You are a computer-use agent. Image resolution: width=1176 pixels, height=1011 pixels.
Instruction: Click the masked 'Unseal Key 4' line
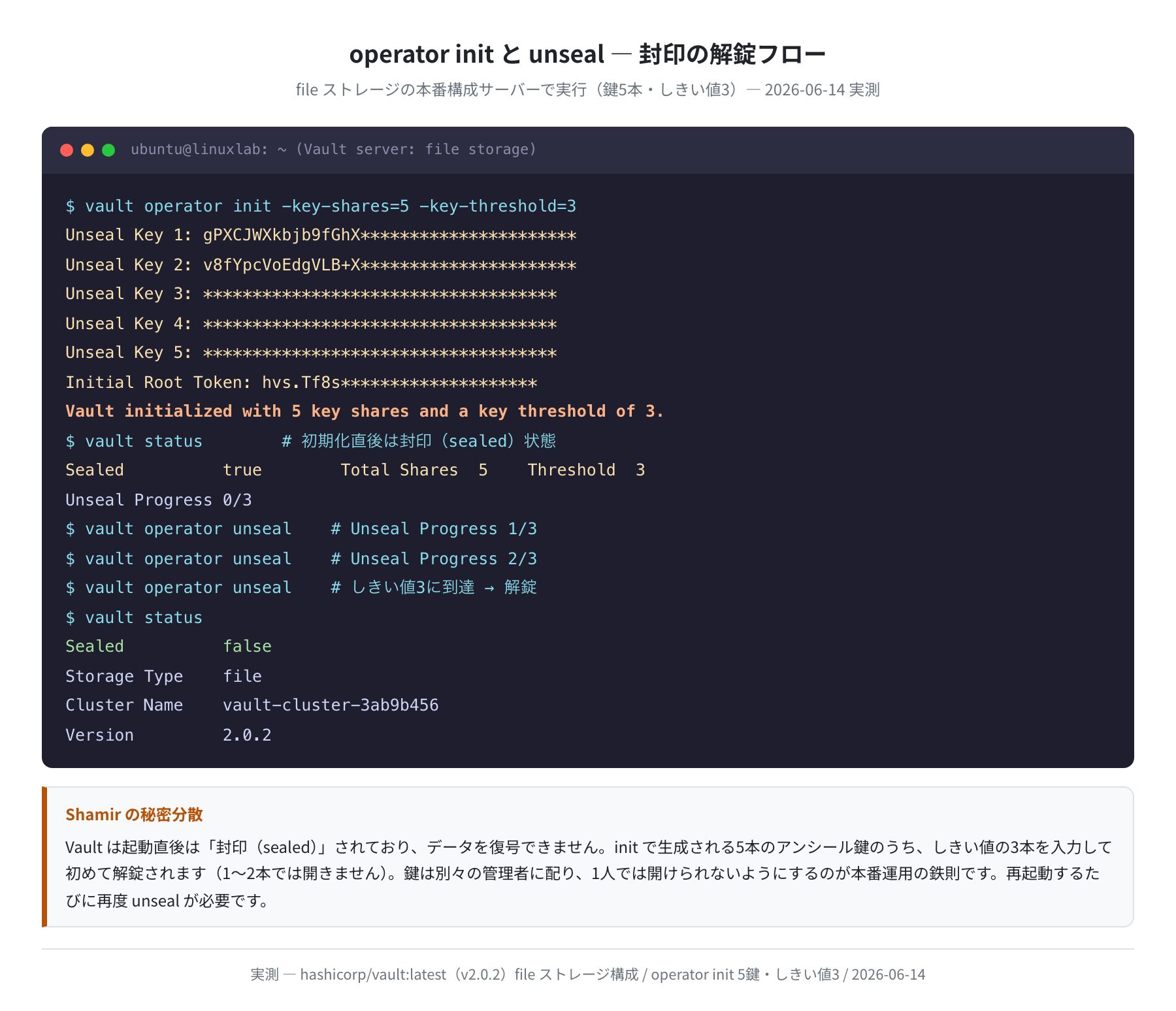(x=311, y=324)
